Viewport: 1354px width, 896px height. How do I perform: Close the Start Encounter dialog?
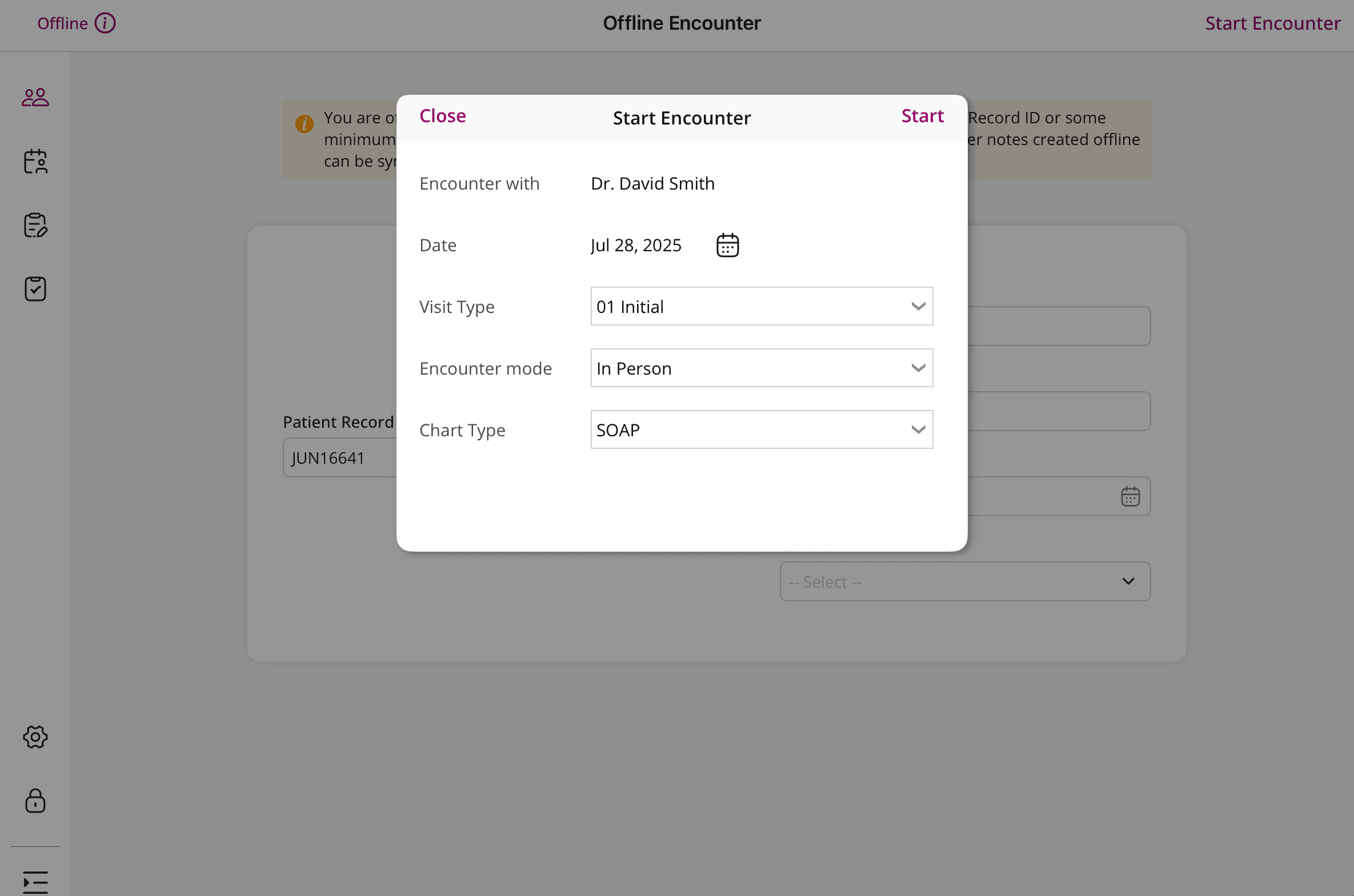[x=442, y=116]
